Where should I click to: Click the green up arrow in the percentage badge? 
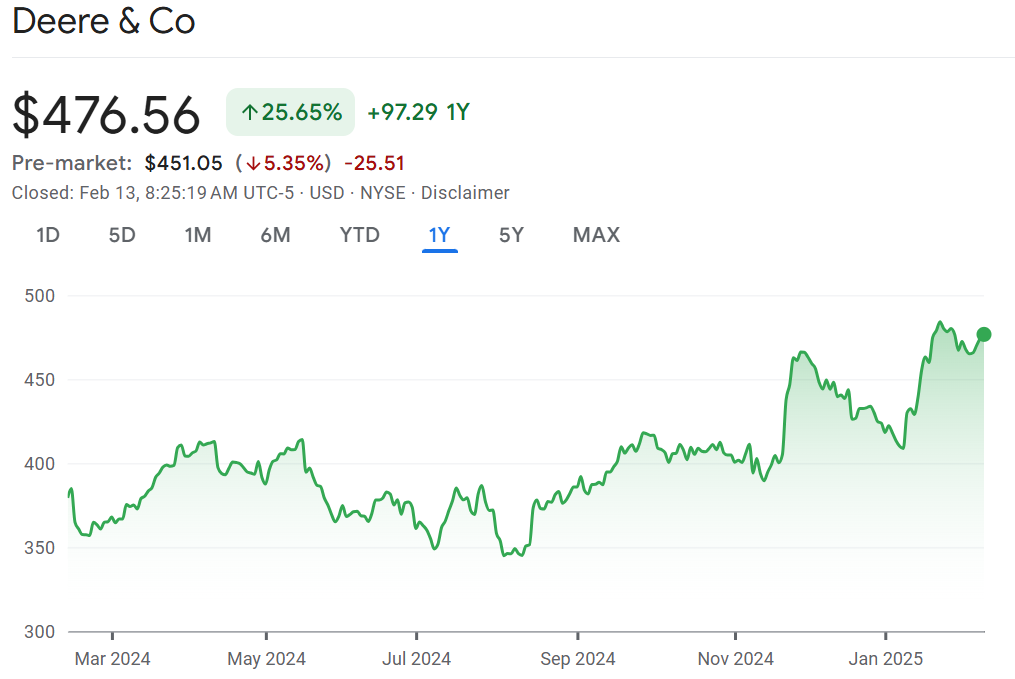(x=250, y=112)
